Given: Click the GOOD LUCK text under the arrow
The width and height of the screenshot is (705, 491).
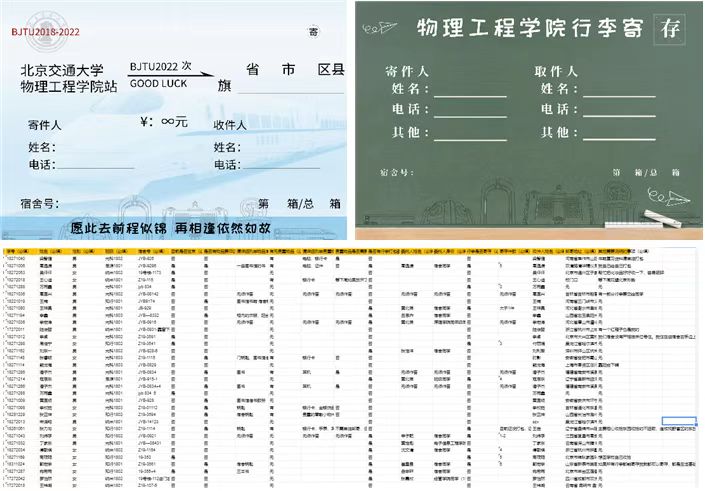Looking at the screenshot, I should [158, 84].
